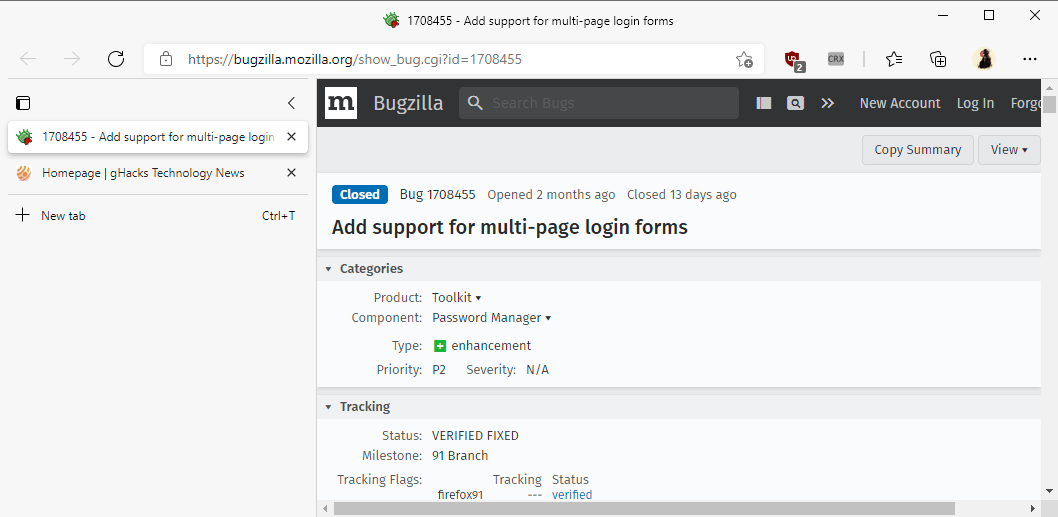Click the 'Closed 13 days ago' text
Viewport: 1058px width, 517px height.
coord(681,194)
